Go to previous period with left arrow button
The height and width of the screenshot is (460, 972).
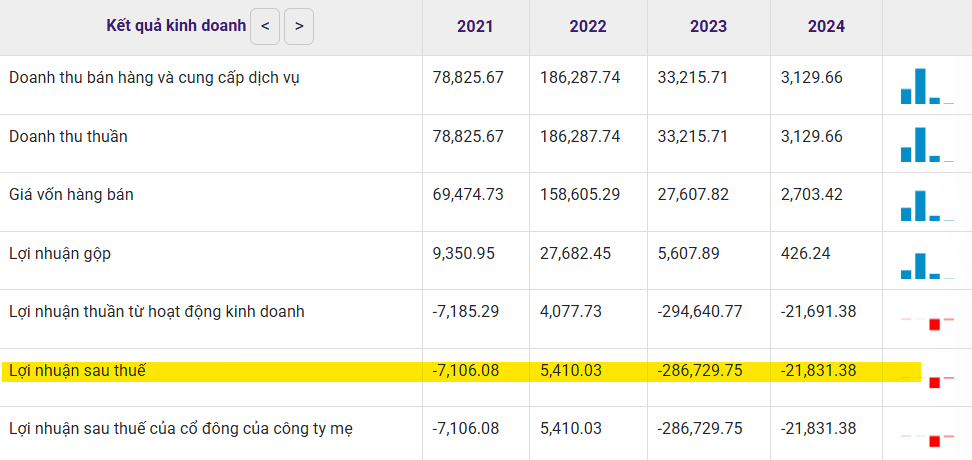click(x=265, y=26)
